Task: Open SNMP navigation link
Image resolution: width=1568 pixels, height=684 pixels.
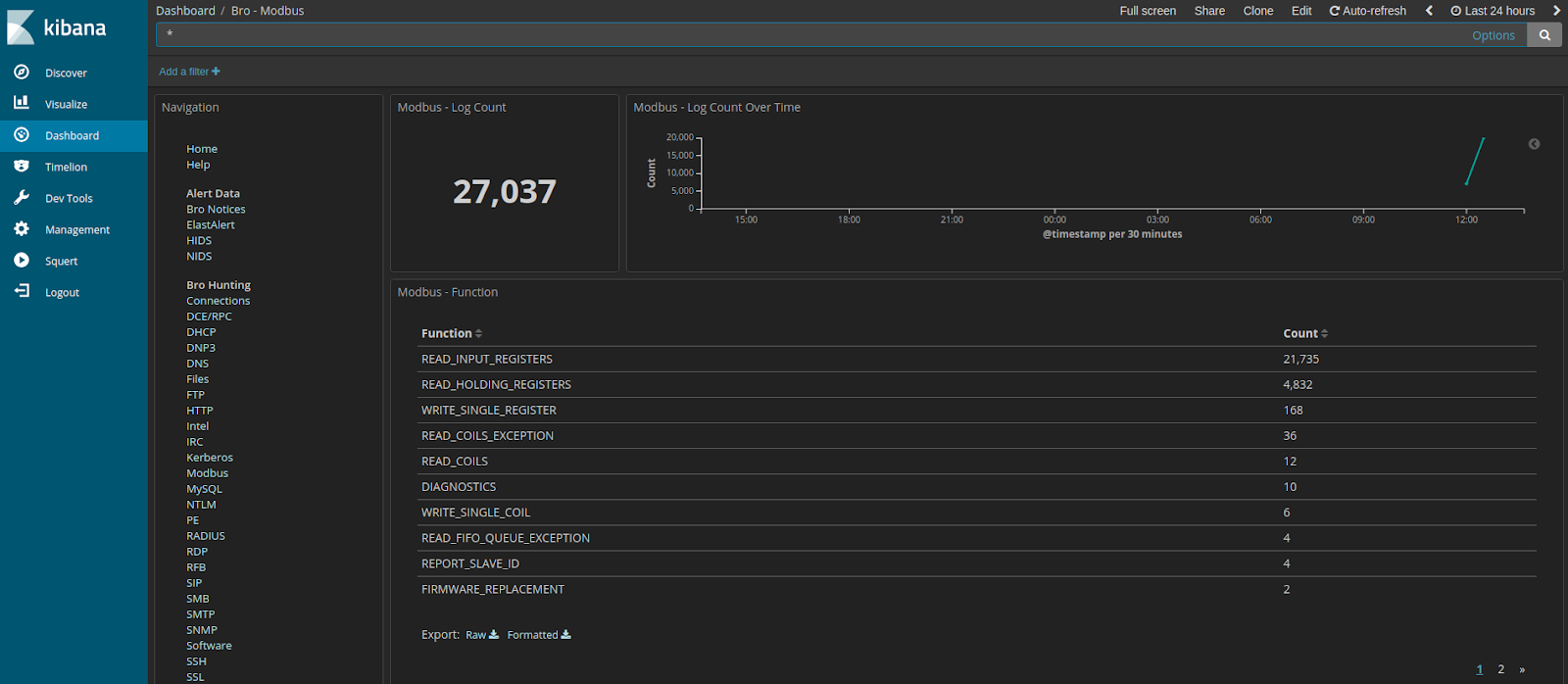Action: click(202, 630)
